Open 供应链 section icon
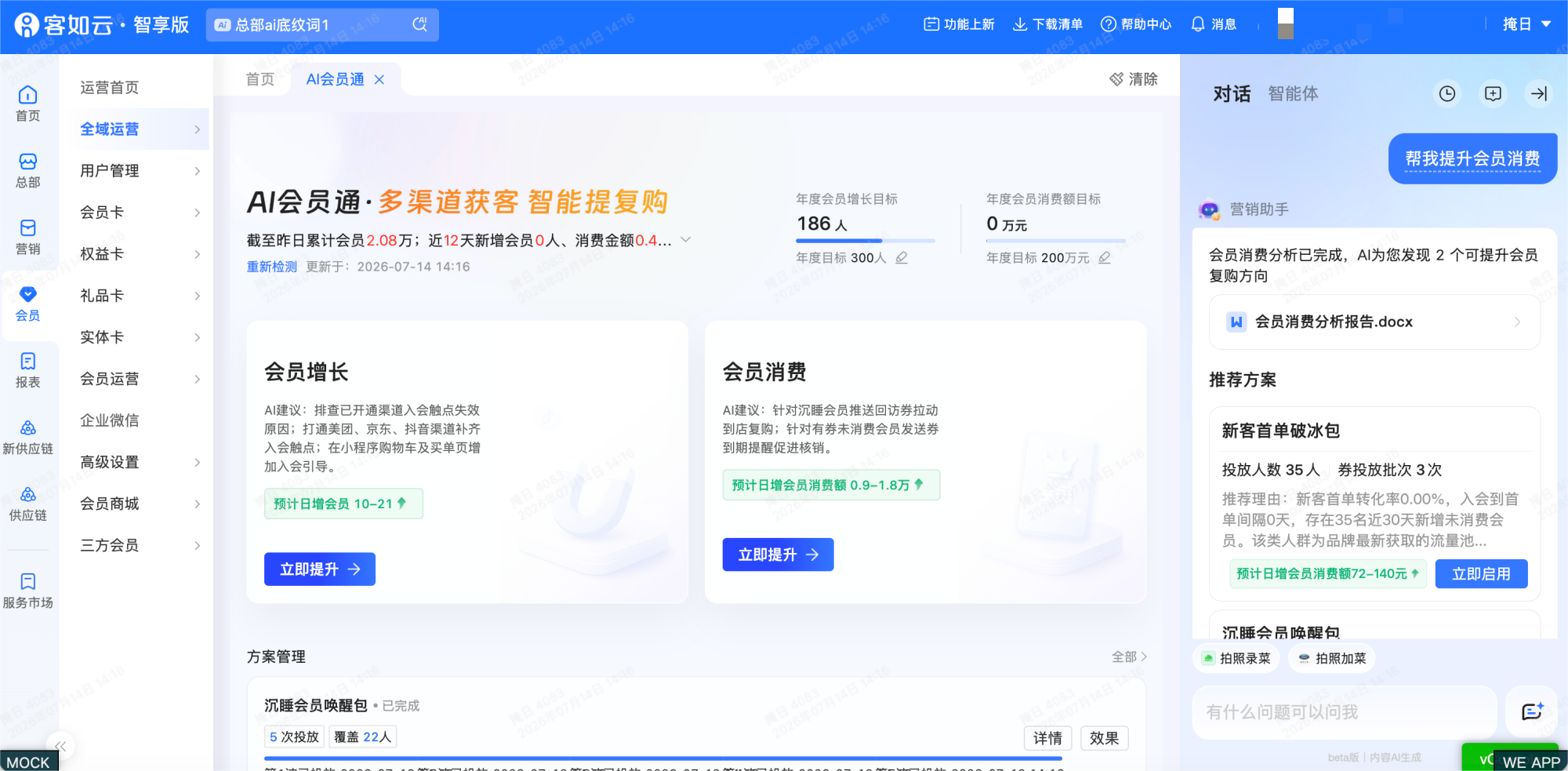1568x771 pixels. pos(28,504)
